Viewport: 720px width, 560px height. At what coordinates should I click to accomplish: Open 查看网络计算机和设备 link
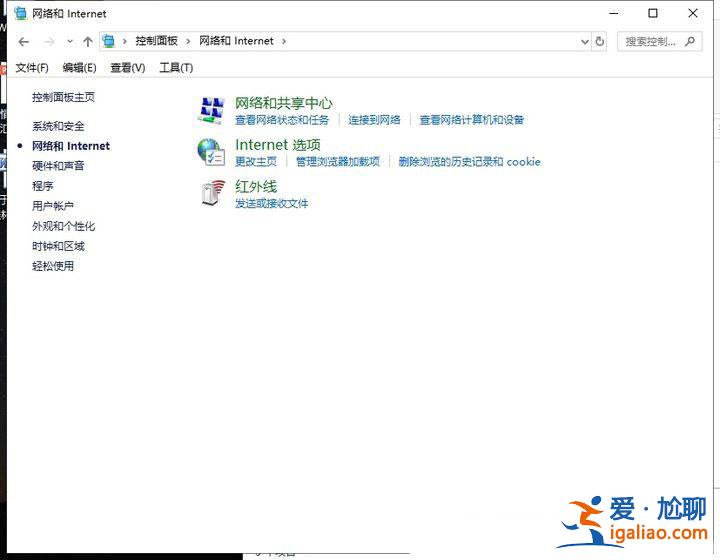tap(472, 120)
